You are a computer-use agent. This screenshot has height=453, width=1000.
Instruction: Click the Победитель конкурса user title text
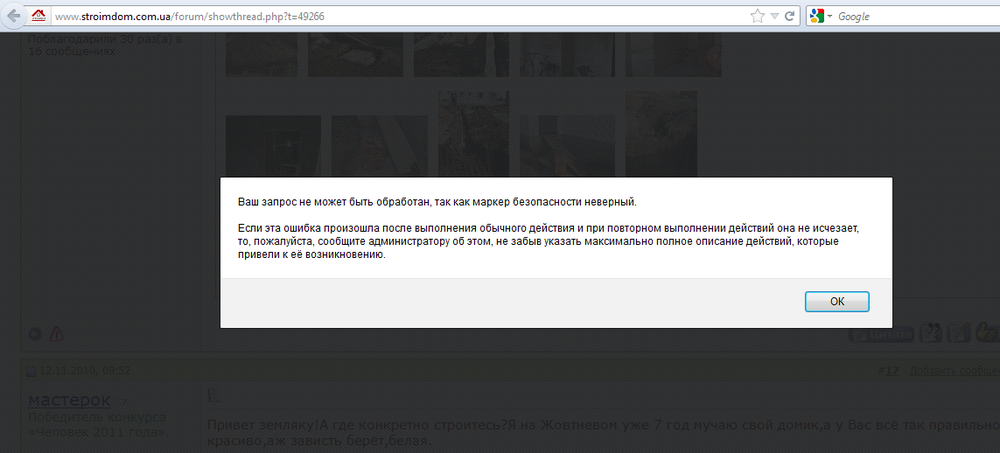[x=99, y=426]
